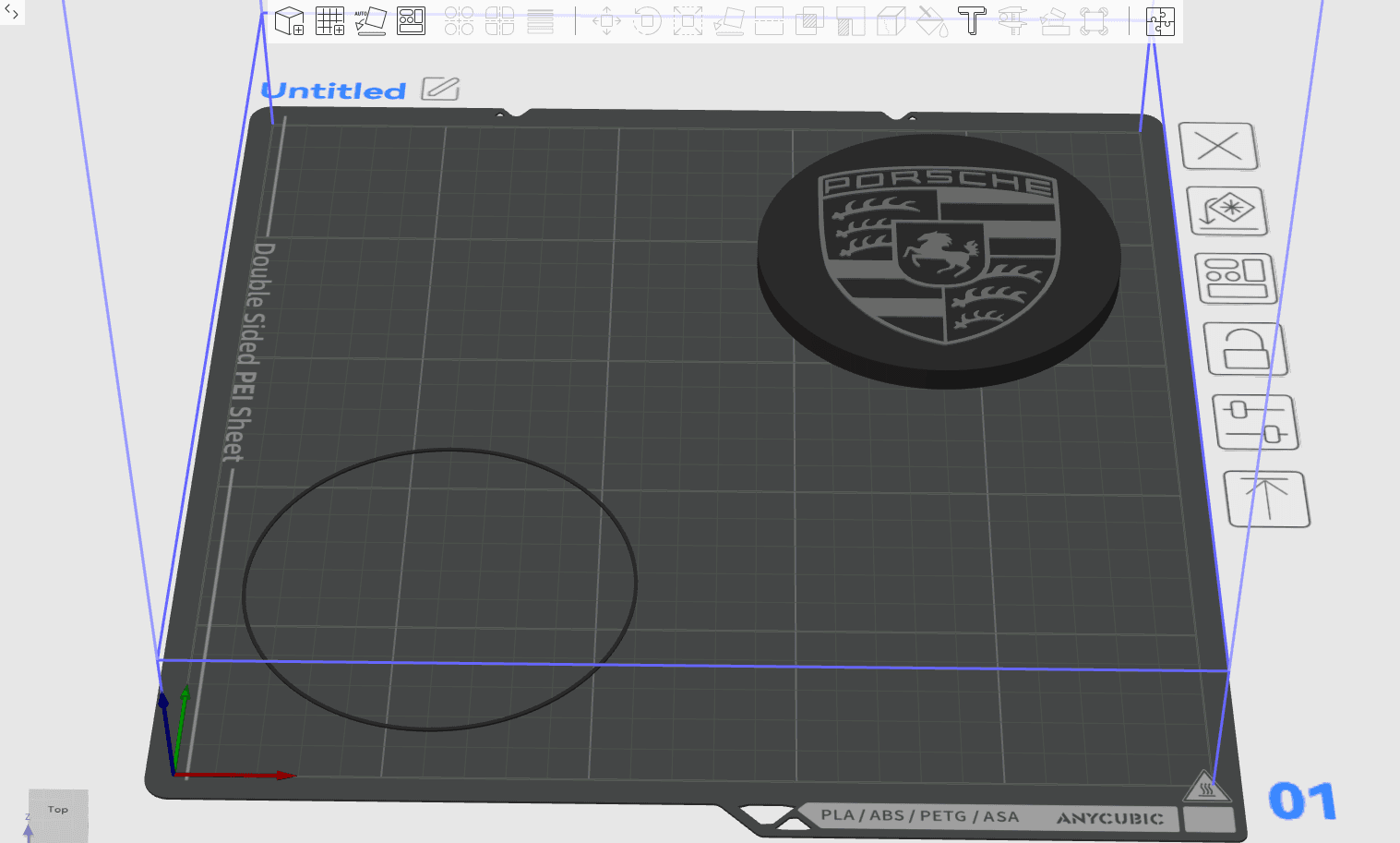Open the Cut tool in the toolbar
Image resolution: width=1400 pixels, height=843 pixels.
coord(769,20)
